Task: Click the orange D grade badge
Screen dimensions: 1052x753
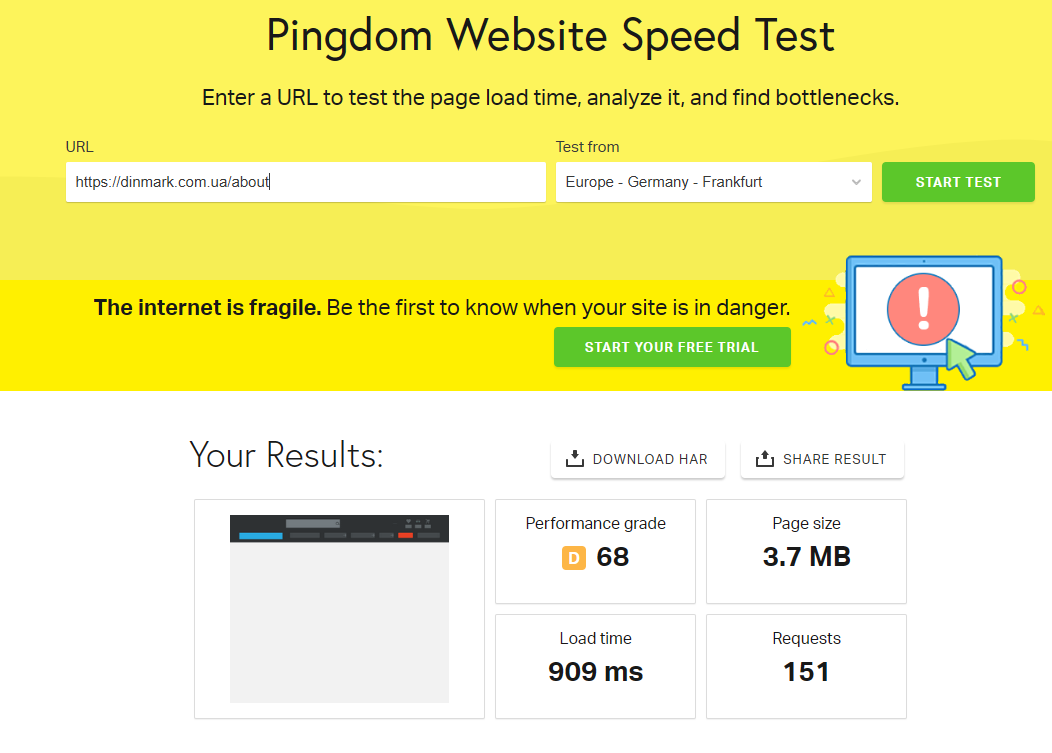Action: pyautogui.click(x=573, y=558)
